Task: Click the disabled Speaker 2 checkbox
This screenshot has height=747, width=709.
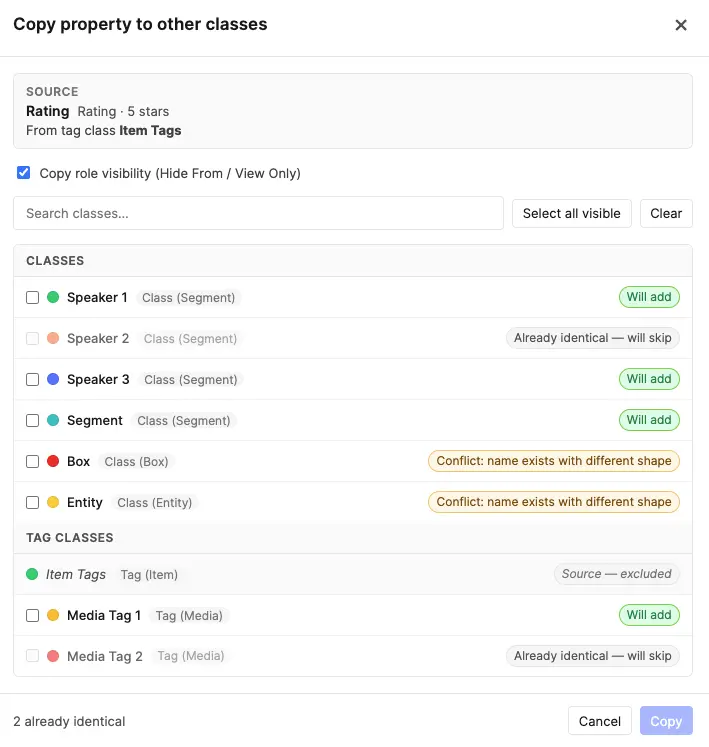Action: click(x=32, y=339)
